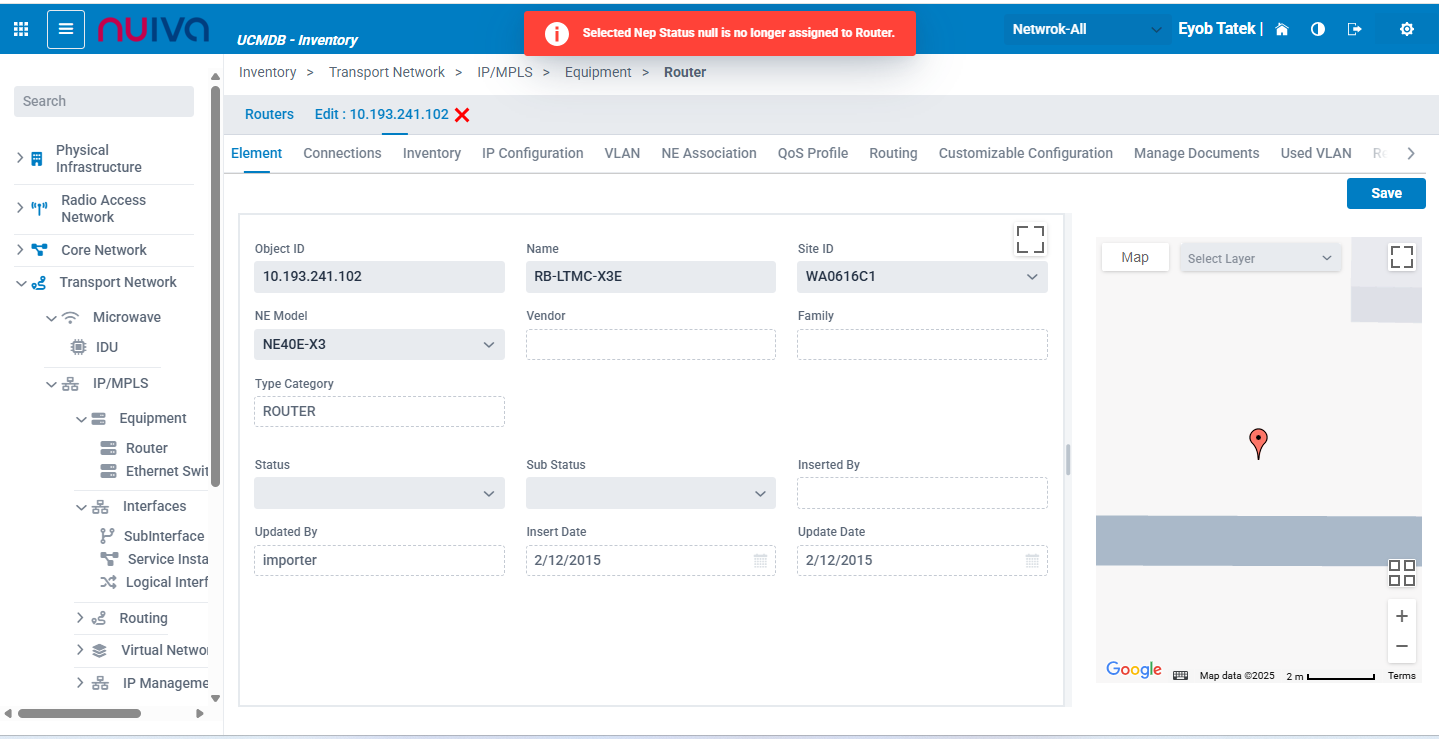Open the Site ID dropdown
This screenshot has height=739, width=1439.
(x=1032, y=277)
